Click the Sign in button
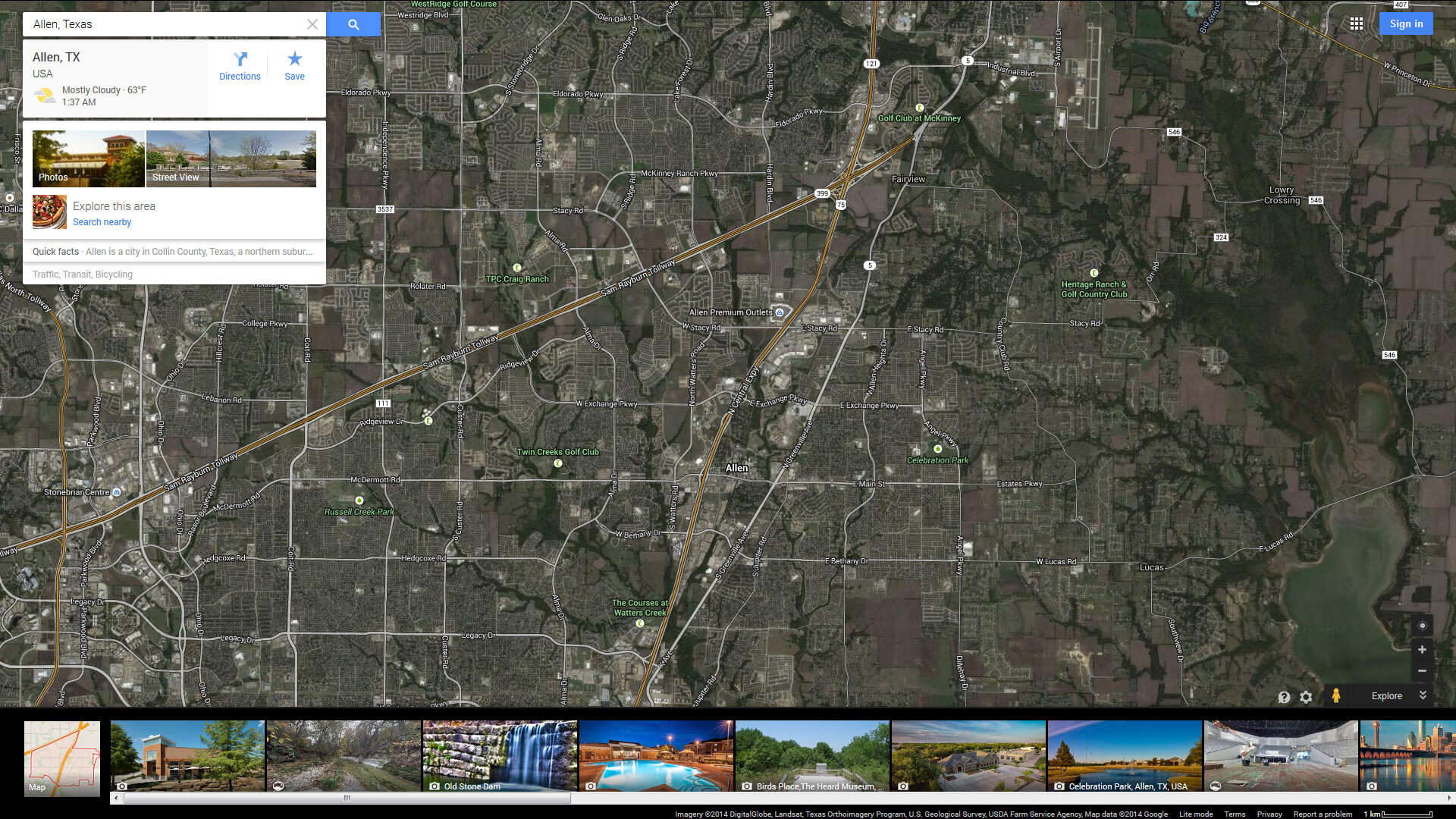This screenshot has height=819, width=1456. [x=1406, y=24]
